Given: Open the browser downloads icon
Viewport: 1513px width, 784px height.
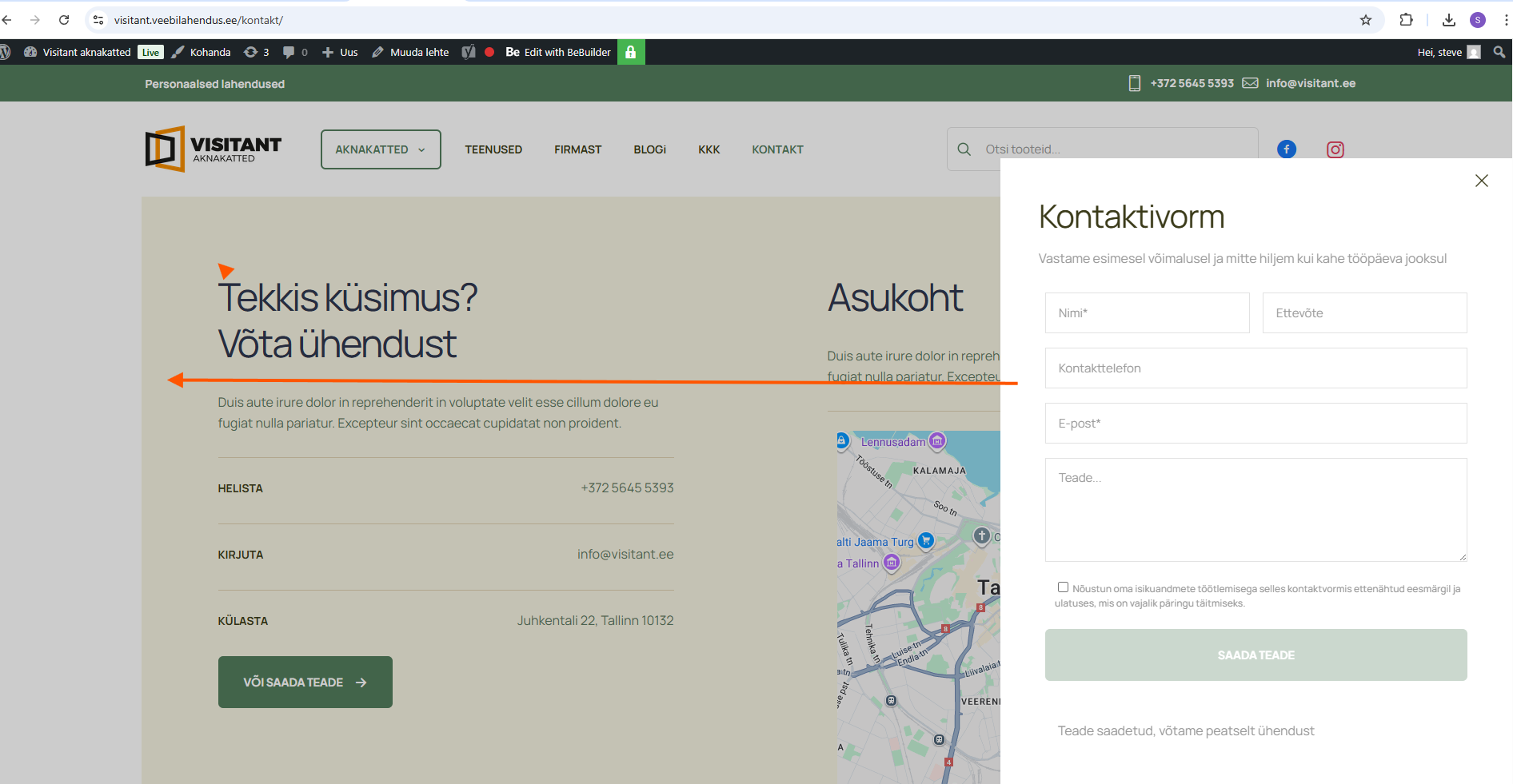Looking at the screenshot, I should point(1448,20).
